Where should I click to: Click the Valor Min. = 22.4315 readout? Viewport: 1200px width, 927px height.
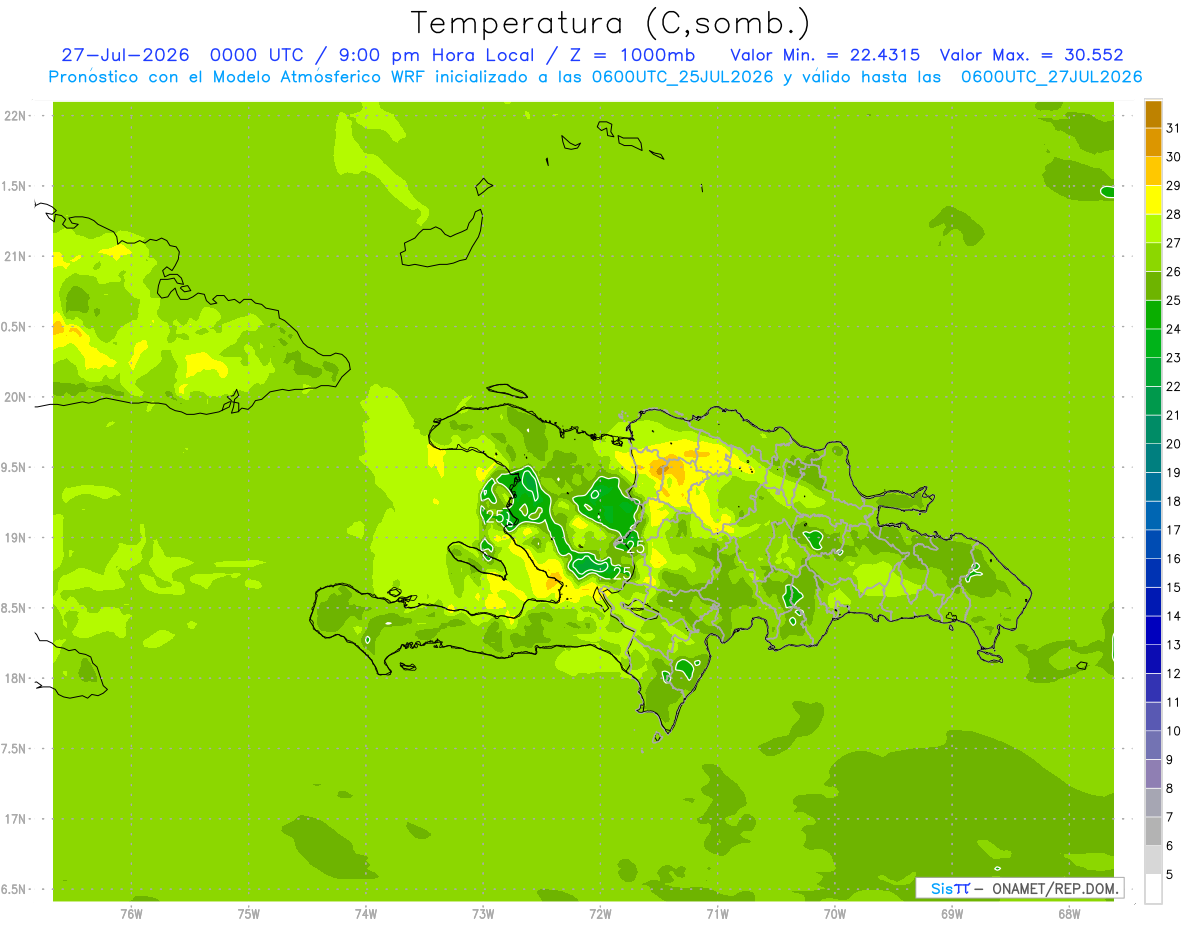826,55
